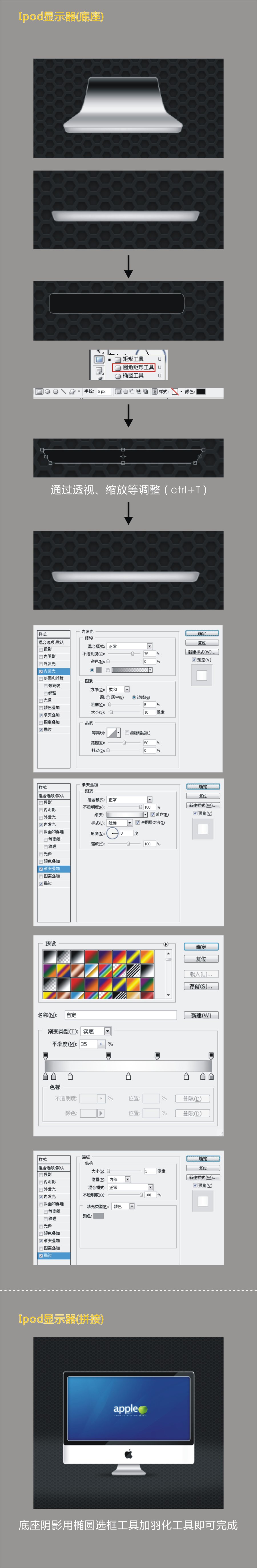Select the middle color stop below gradient bar
The width and height of the screenshot is (257, 1568).
click(128, 1077)
